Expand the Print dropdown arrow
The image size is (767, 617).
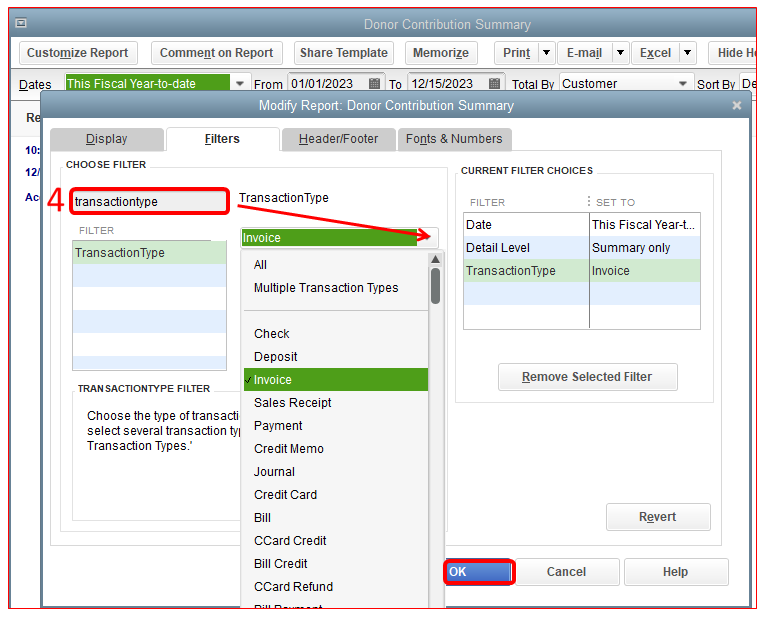click(546, 52)
